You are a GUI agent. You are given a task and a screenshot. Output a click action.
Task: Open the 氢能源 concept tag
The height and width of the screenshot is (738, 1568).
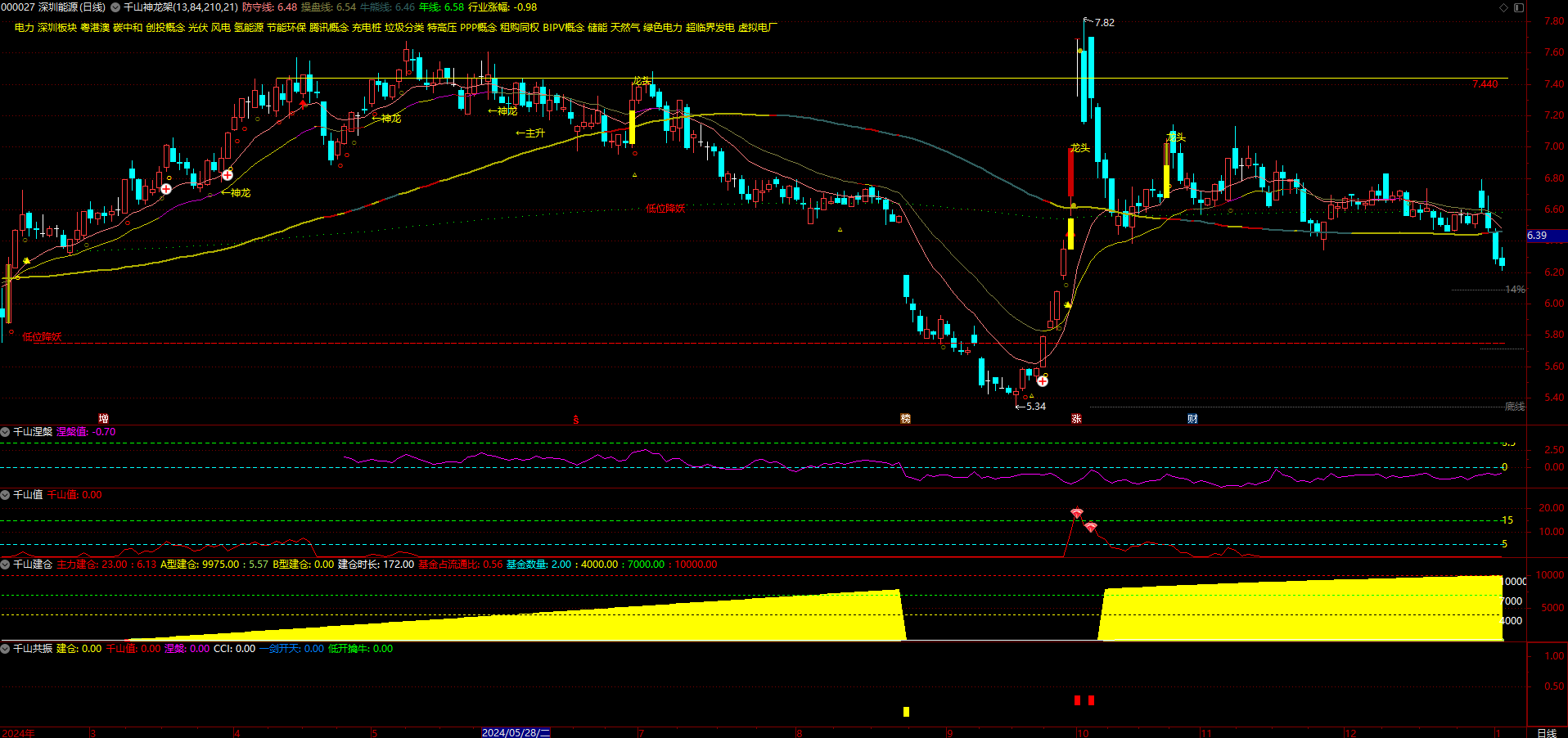(249, 28)
